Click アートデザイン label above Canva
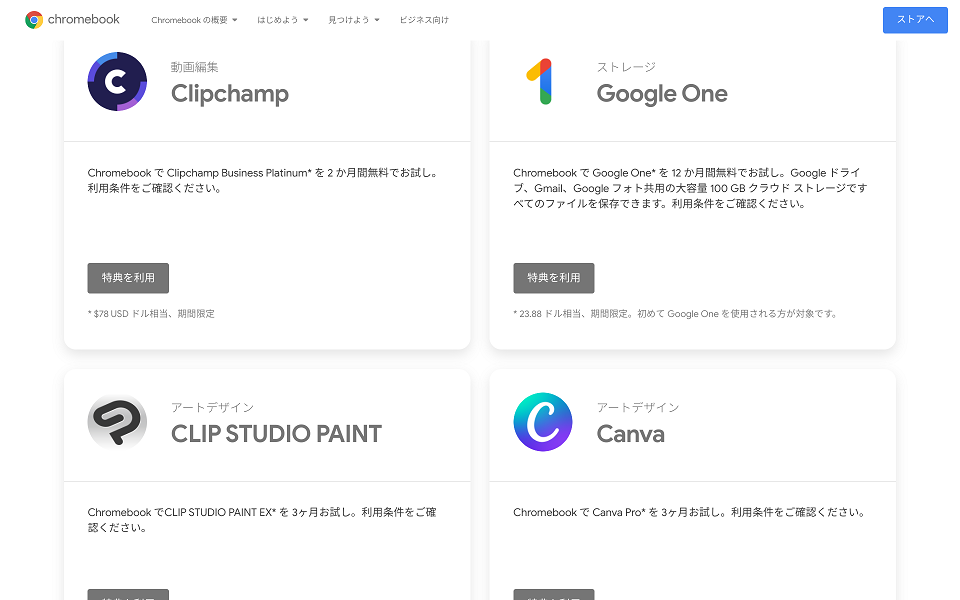The height and width of the screenshot is (600, 960). 638,407
